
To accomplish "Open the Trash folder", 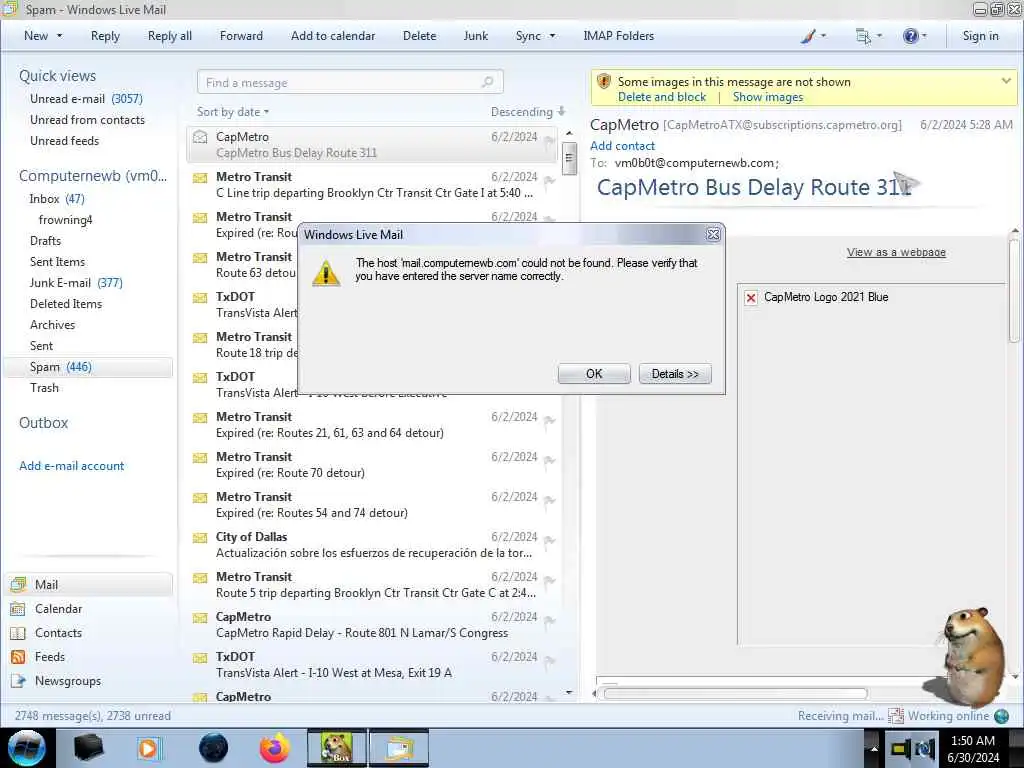I will [x=44, y=387].
